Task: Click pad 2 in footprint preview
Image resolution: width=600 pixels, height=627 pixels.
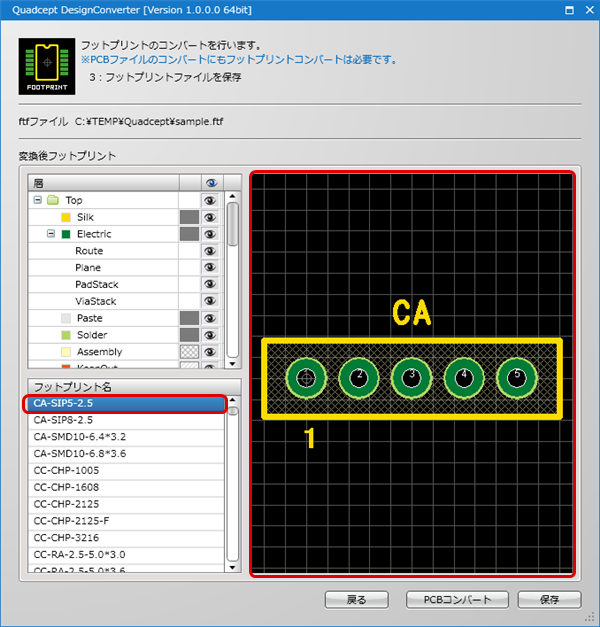Action: click(x=359, y=378)
